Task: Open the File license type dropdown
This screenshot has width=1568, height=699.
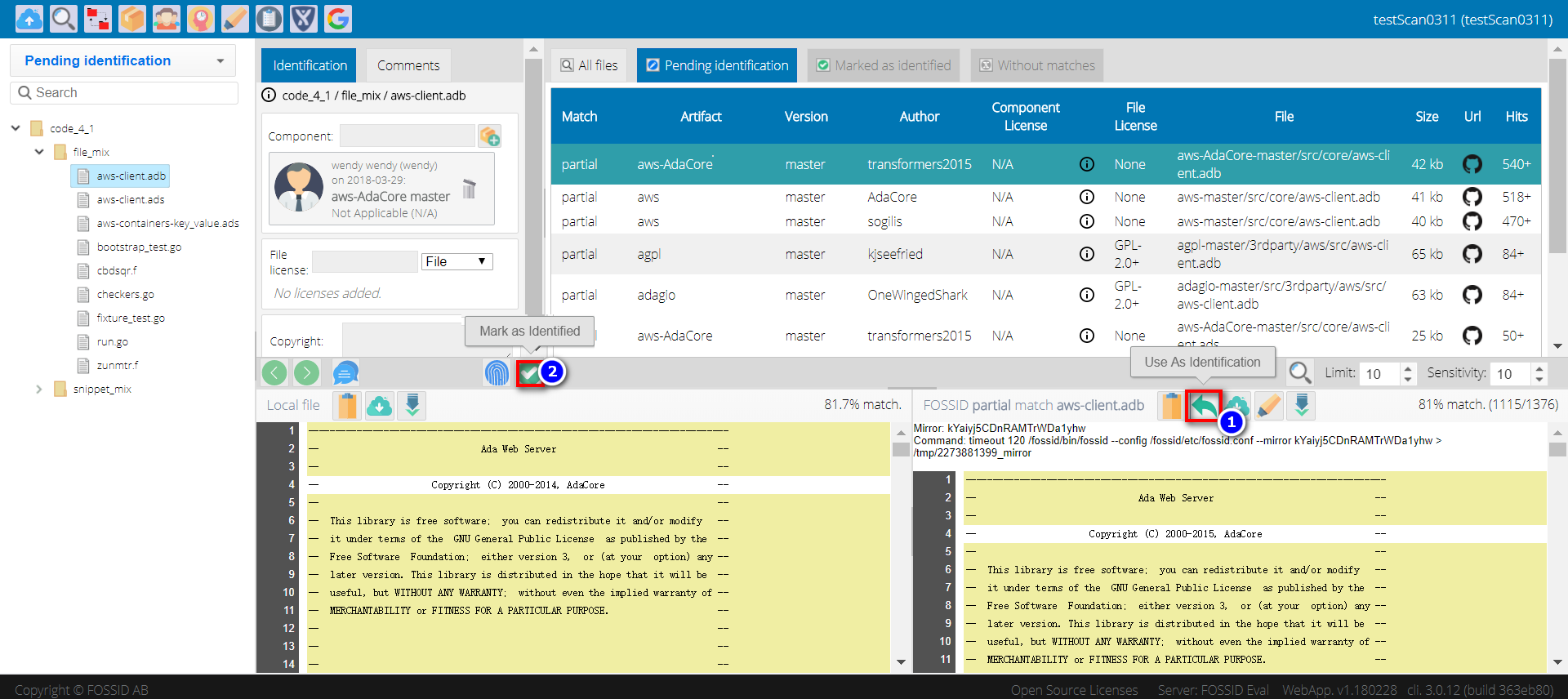Action: pyautogui.click(x=457, y=261)
